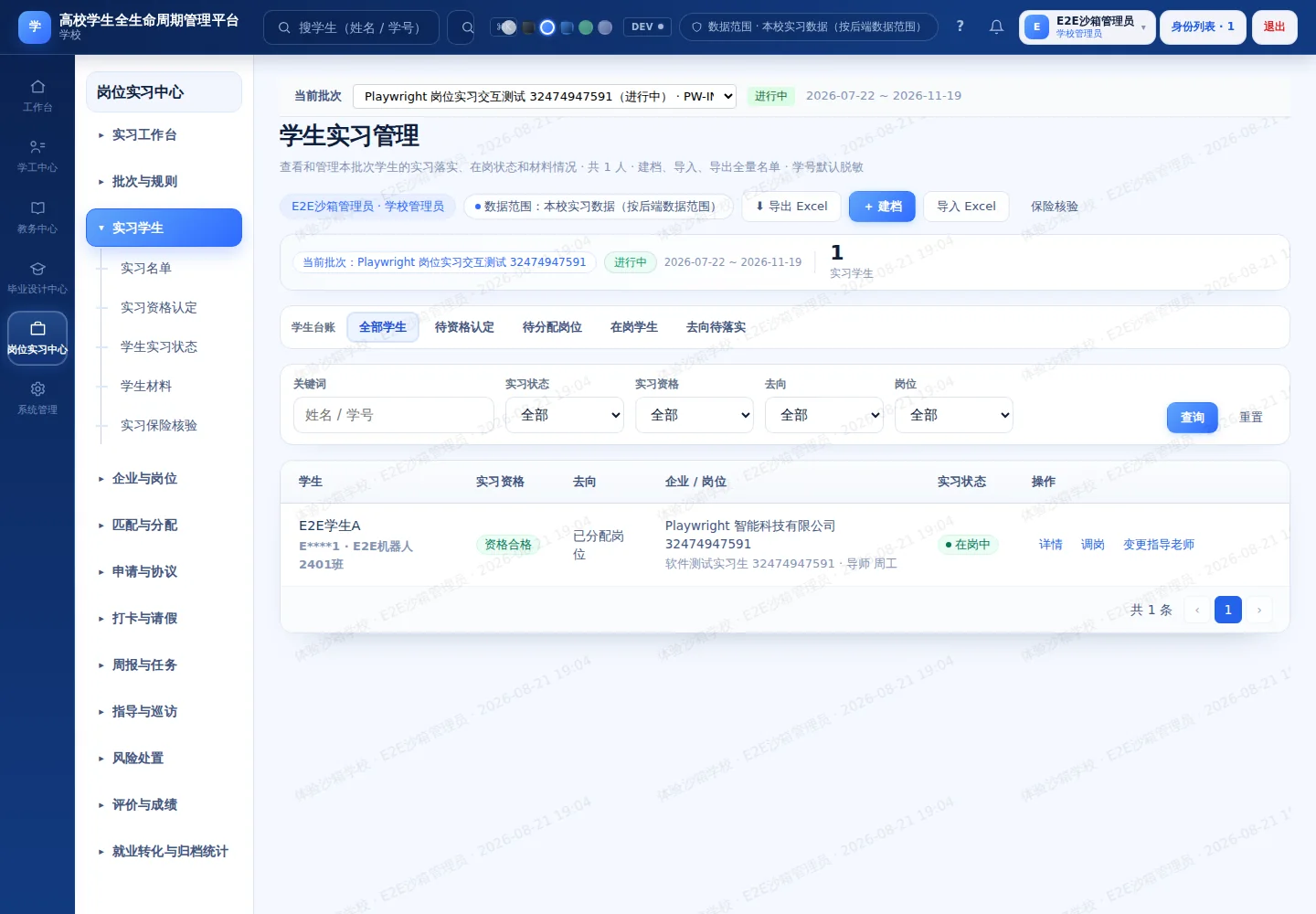This screenshot has height=914, width=1316.
Task: Open the 当前批次 batch dropdown
Action: pos(545,96)
